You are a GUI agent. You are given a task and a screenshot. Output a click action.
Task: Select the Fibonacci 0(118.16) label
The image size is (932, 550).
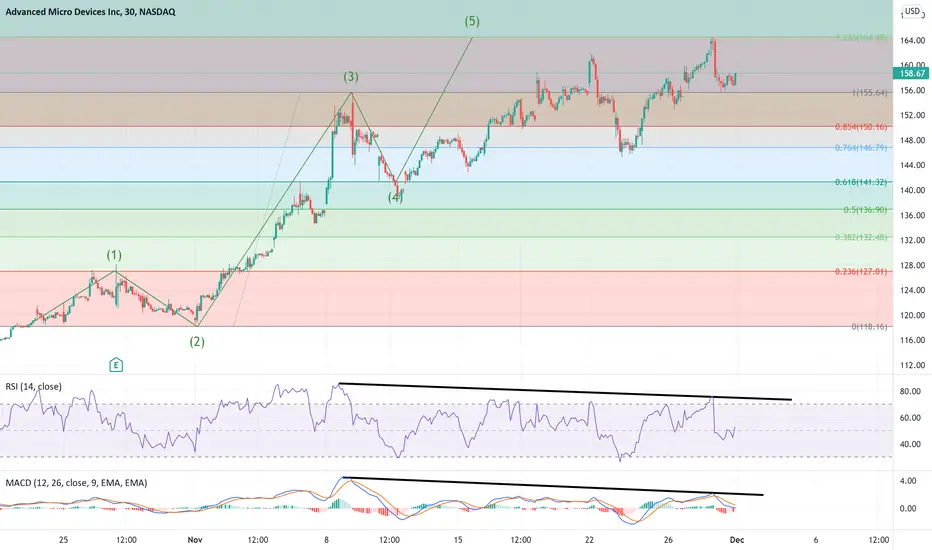(870, 326)
